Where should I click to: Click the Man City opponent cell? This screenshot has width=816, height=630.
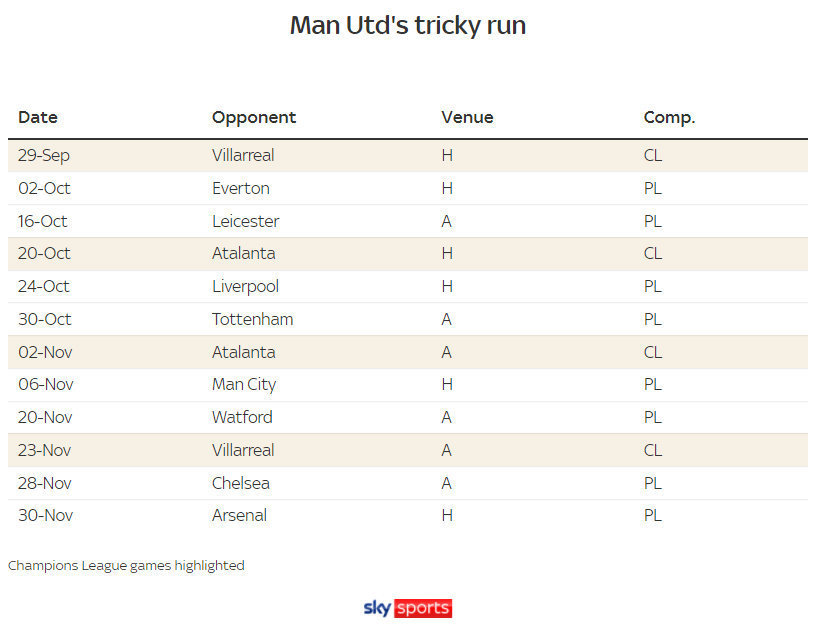(x=244, y=385)
